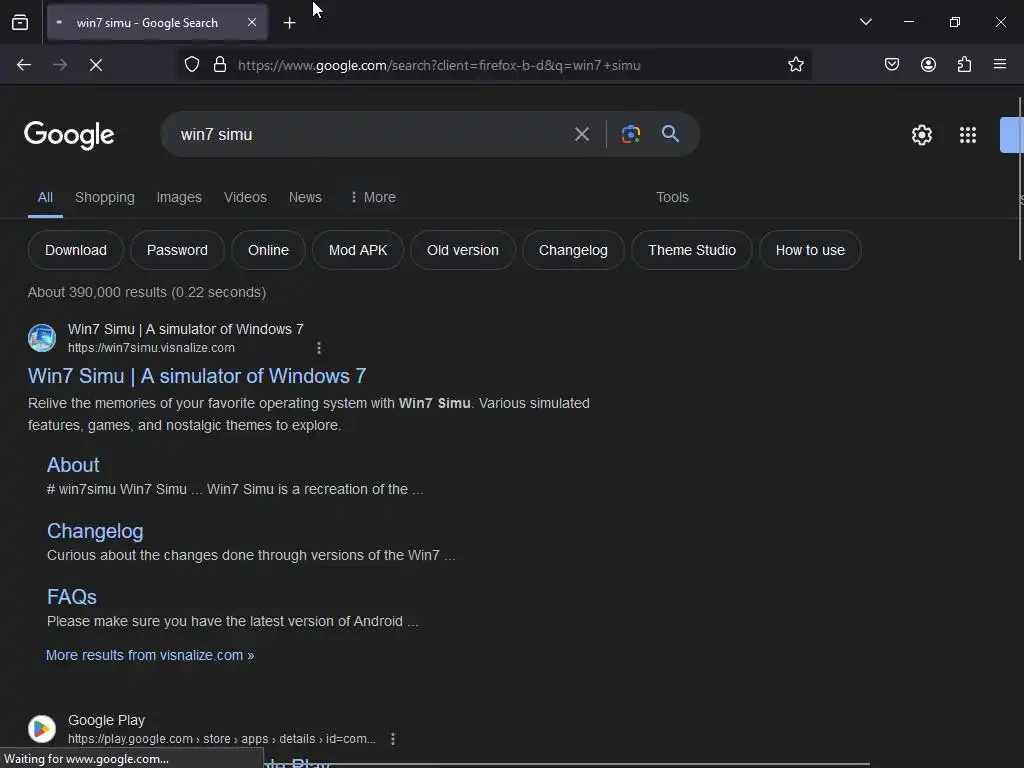Close the win7 simu Google Search tab
1024x768 pixels.
click(252, 22)
